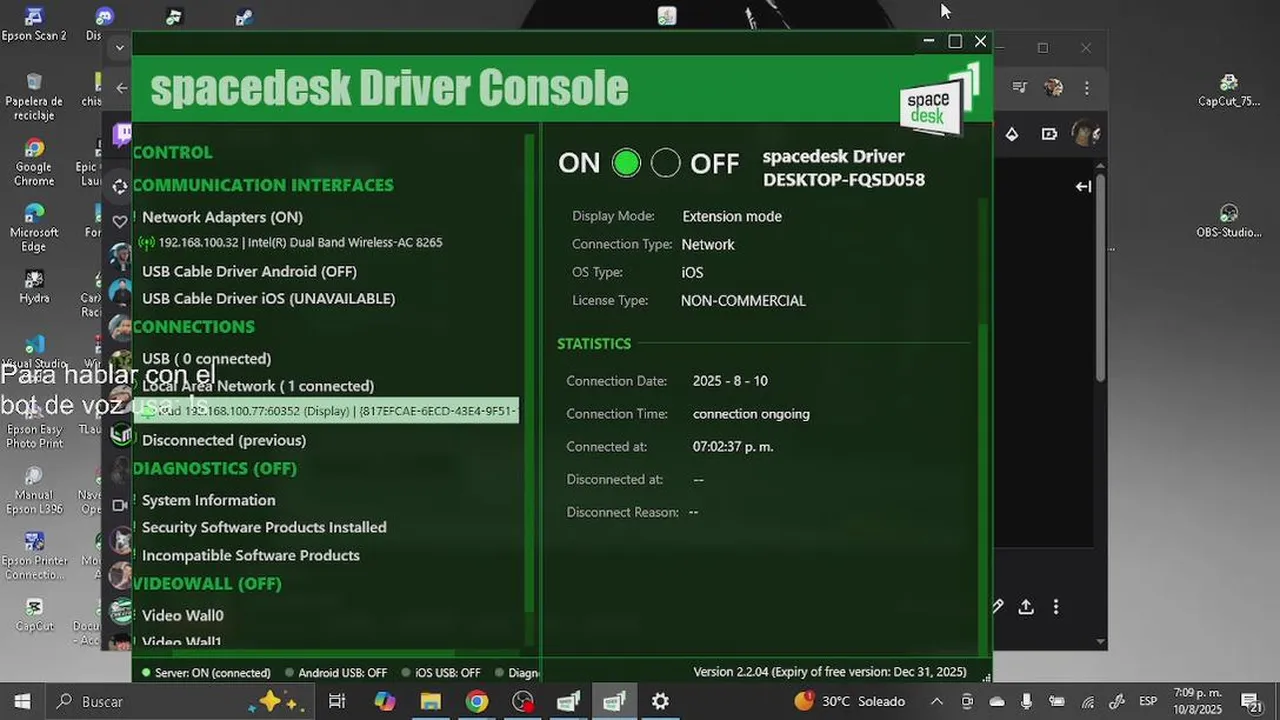Expand the VIDEOWALL (OFF) section

(207, 583)
